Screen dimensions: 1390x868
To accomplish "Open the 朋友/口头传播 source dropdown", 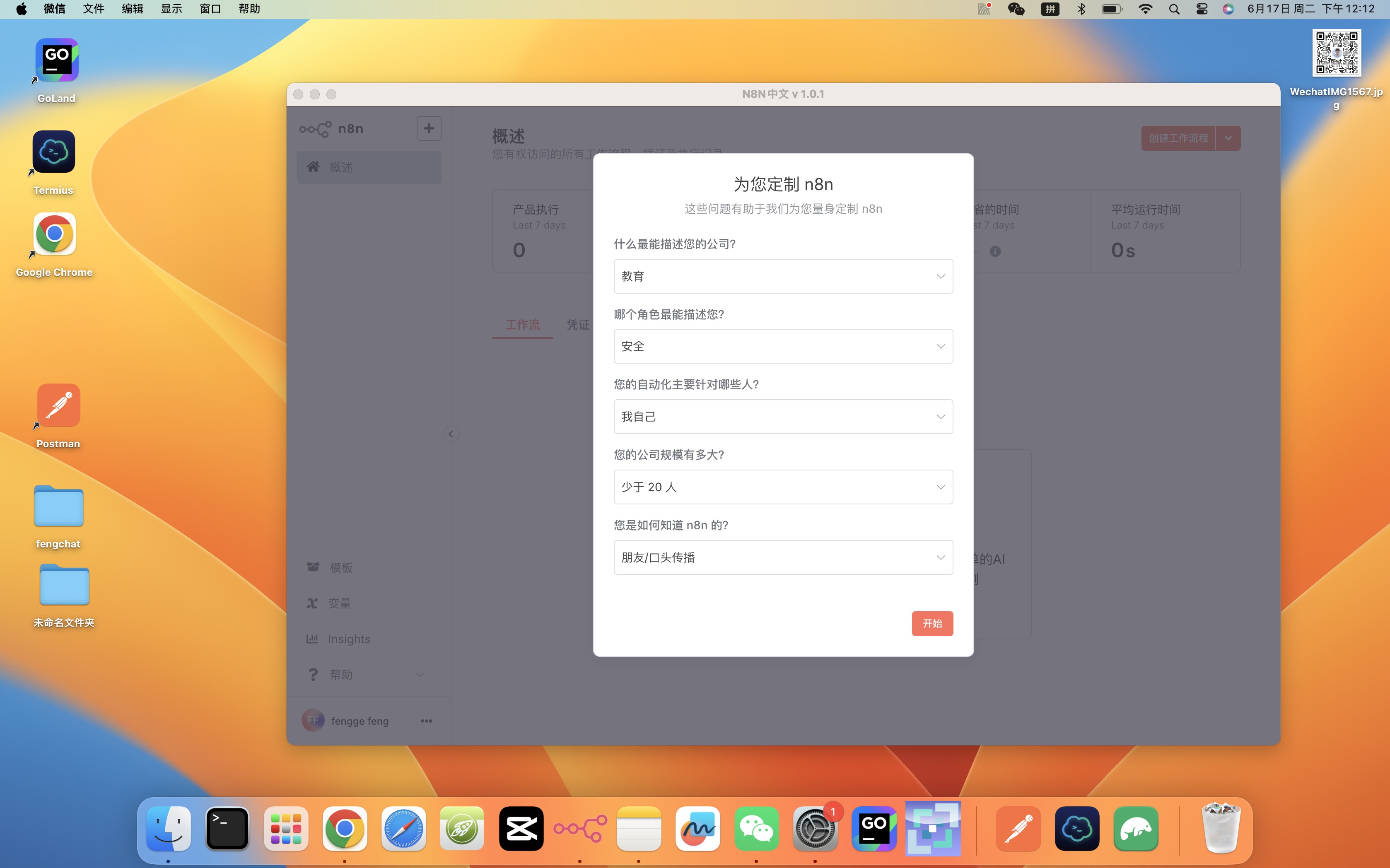I will click(x=783, y=557).
